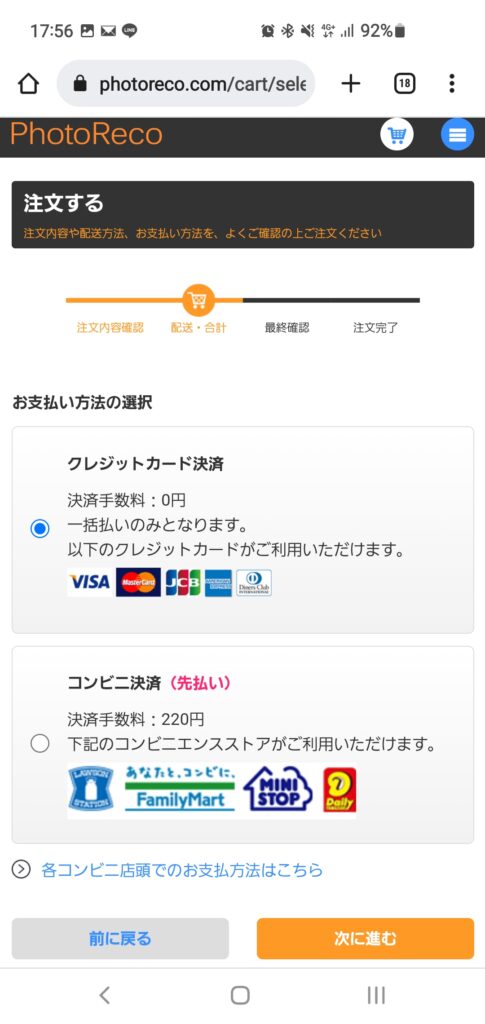Open 各コンビニ店頭でのお支払方法はこちら link

pyautogui.click(x=181, y=870)
